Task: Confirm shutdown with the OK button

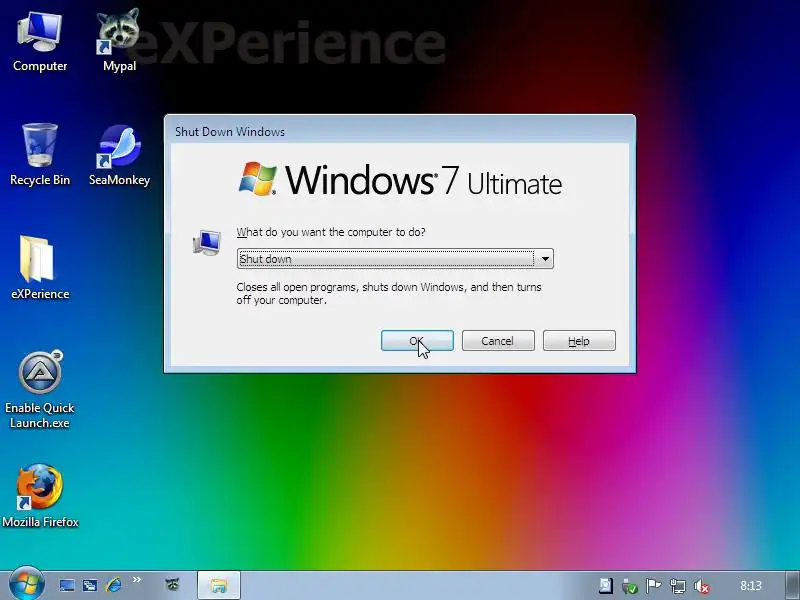Action: click(x=417, y=340)
